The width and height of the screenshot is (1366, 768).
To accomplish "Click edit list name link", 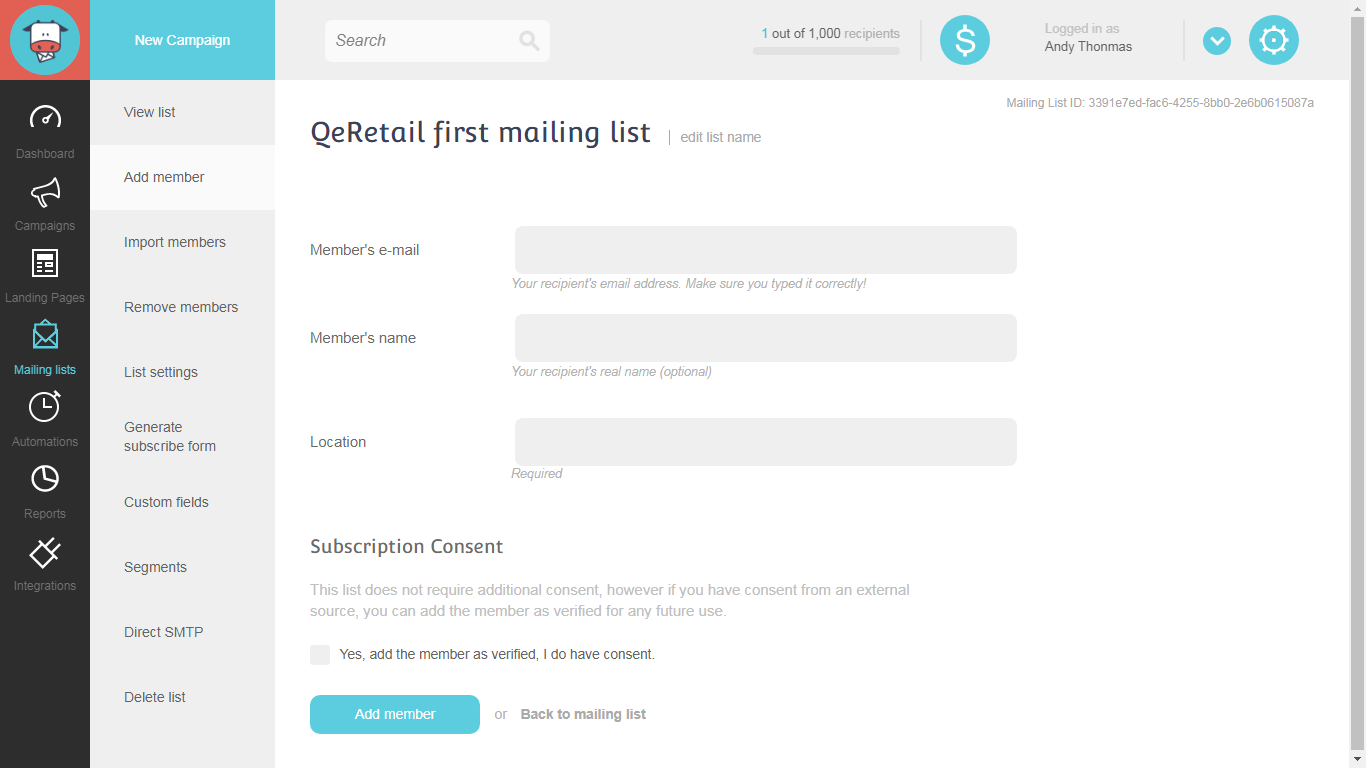I will (x=720, y=137).
